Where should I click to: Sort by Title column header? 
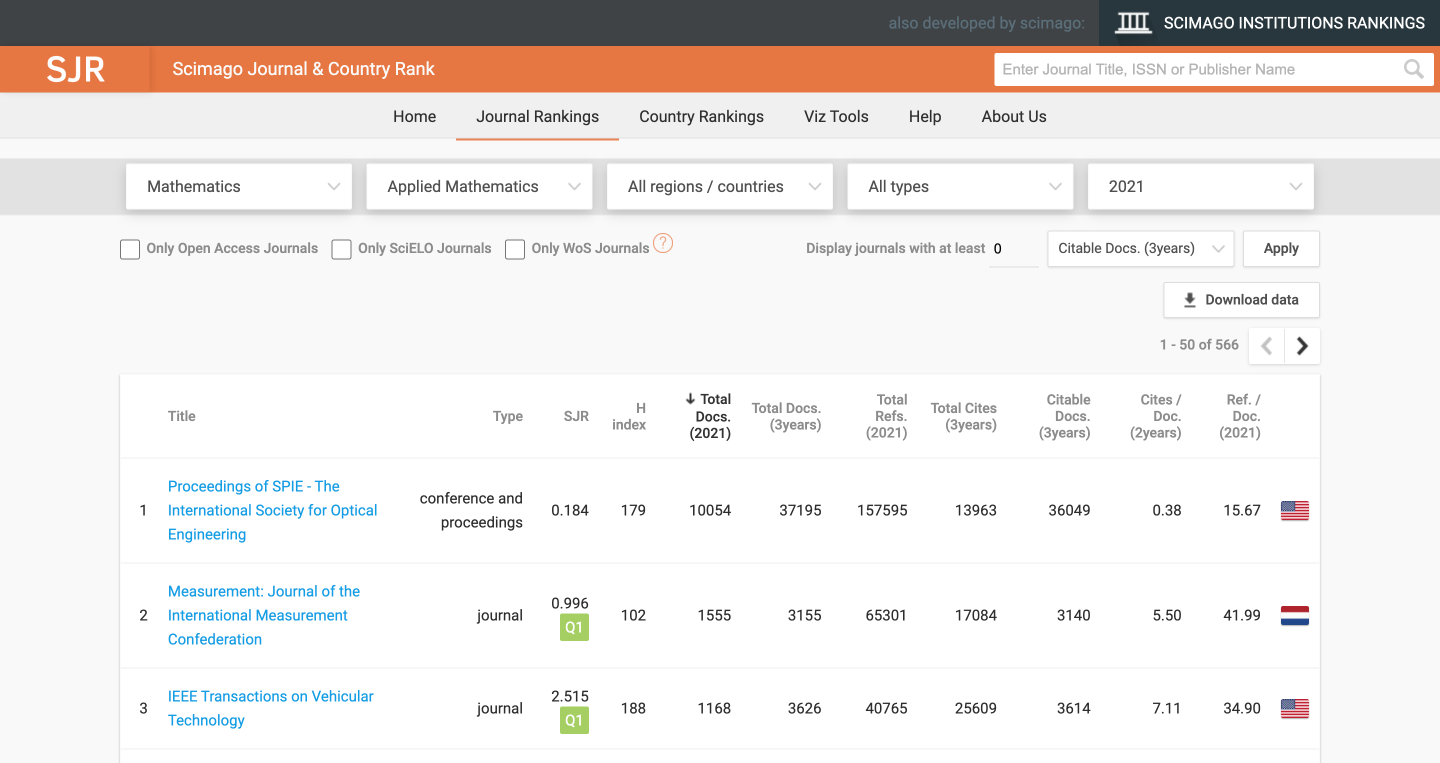(182, 416)
